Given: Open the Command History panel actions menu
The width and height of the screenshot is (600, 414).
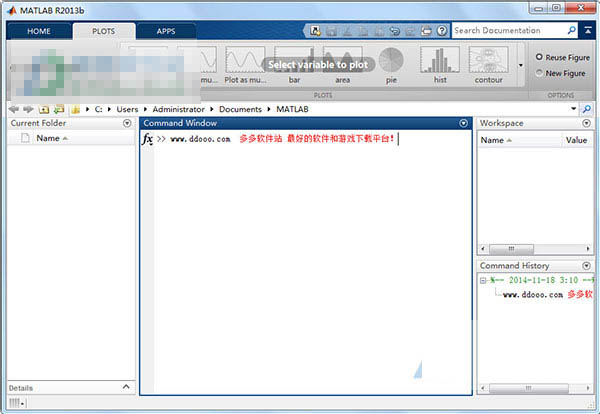Looking at the screenshot, I should click(586, 266).
